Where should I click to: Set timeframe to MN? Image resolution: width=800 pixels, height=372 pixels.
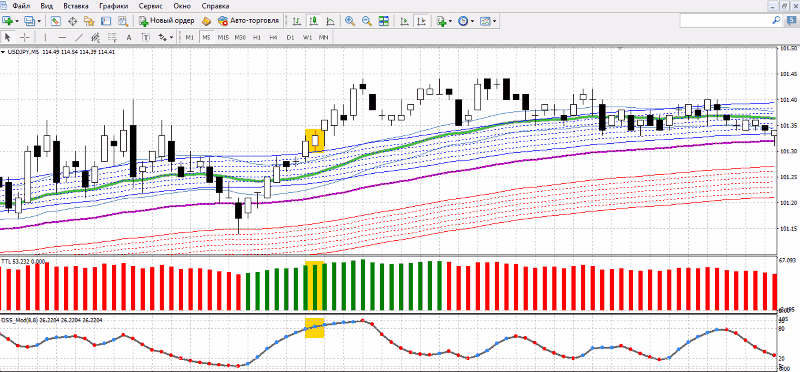[323, 37]
